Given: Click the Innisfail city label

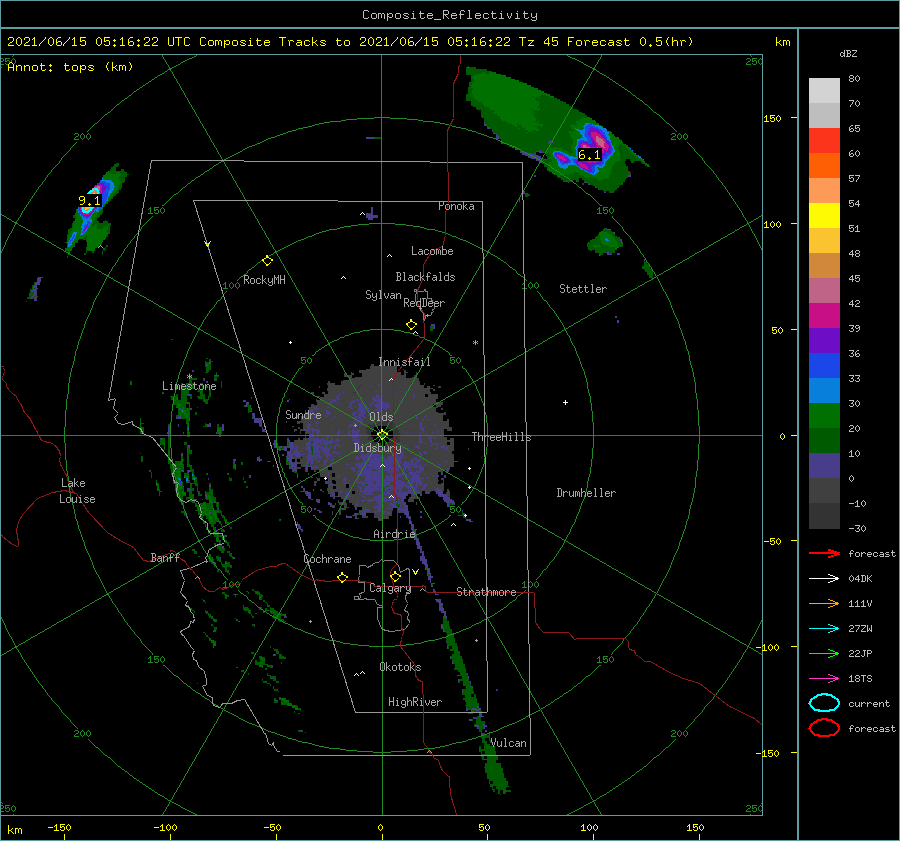Looking at the screenshot, I should (404, 362).
